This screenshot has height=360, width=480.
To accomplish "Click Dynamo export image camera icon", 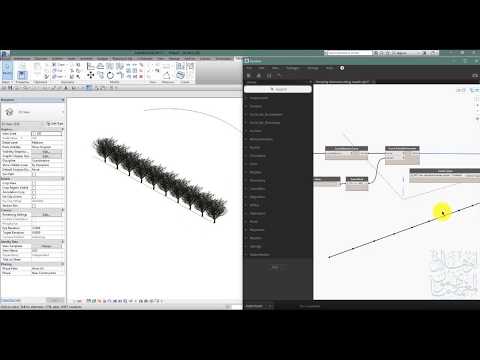I will [x=476, y=76].
